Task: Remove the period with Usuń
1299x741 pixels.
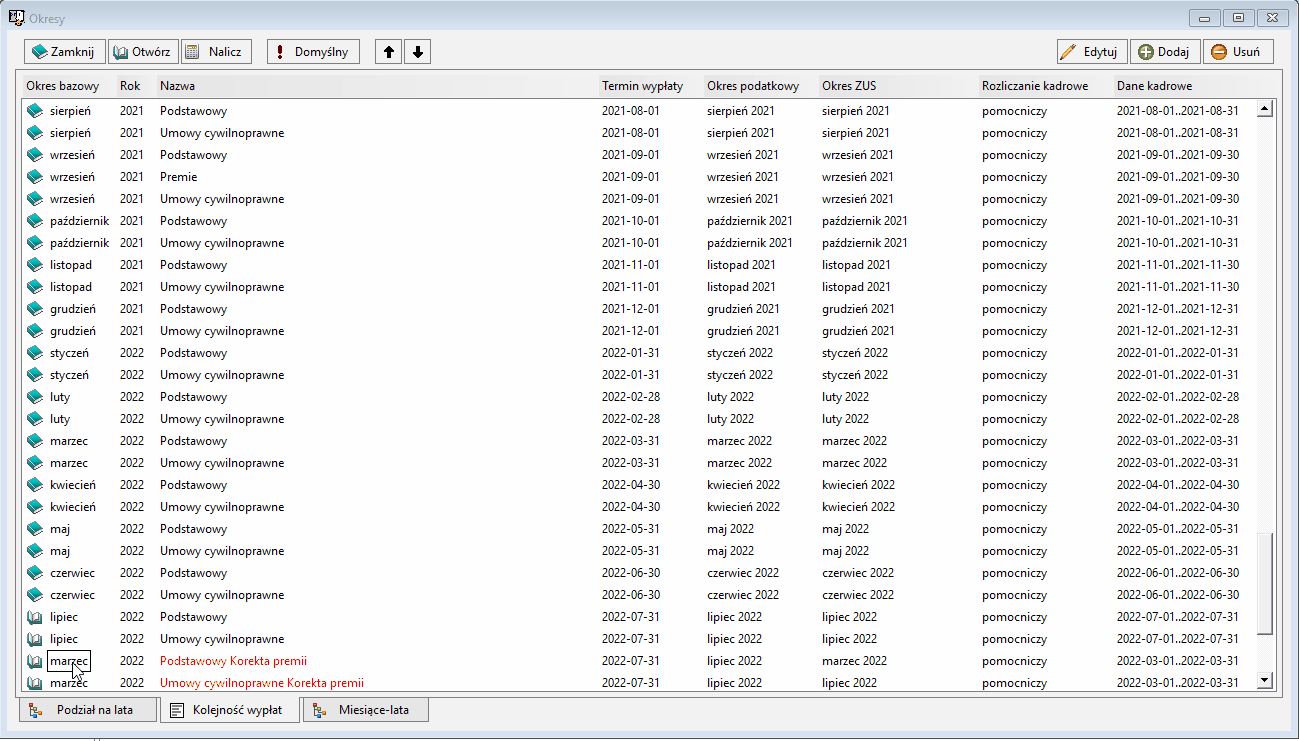Action: click(1238, 52)
